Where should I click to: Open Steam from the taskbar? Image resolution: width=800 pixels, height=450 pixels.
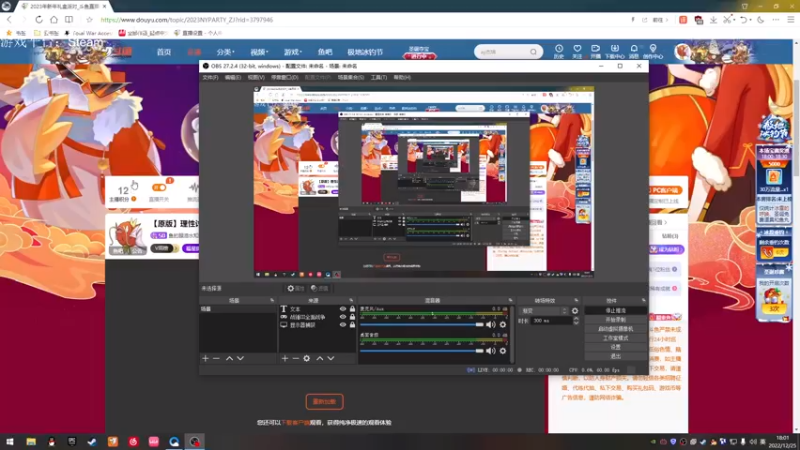click(92, 442)
